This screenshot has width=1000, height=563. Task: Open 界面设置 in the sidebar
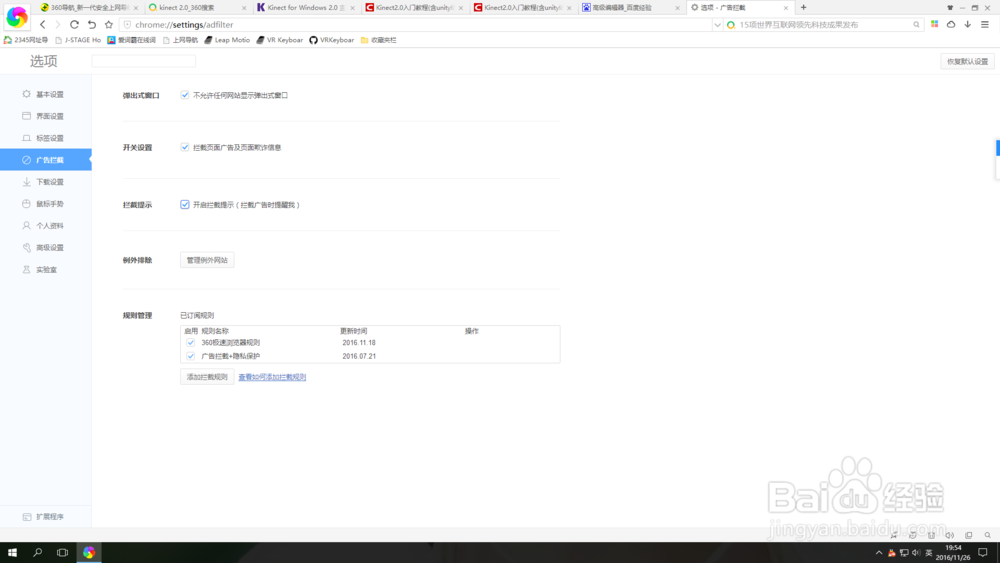(x=45, y=116)
